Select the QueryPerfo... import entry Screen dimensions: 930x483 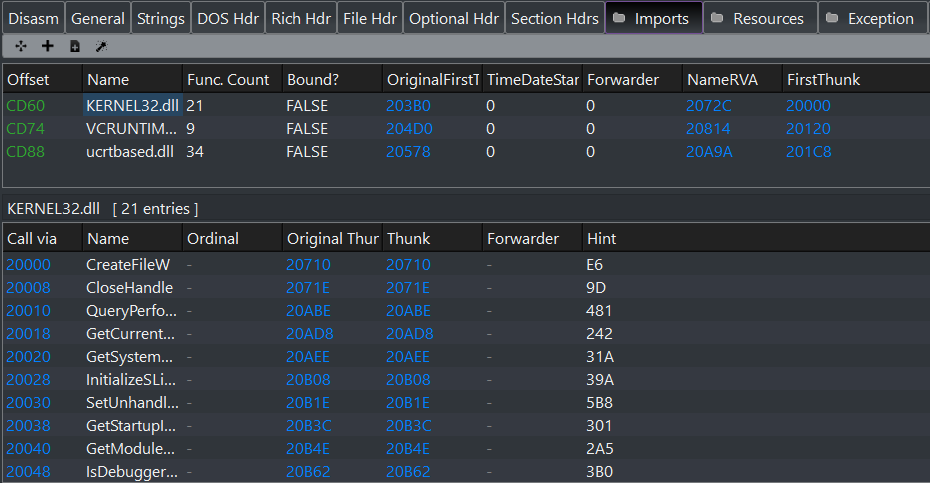tap(466, 311)
